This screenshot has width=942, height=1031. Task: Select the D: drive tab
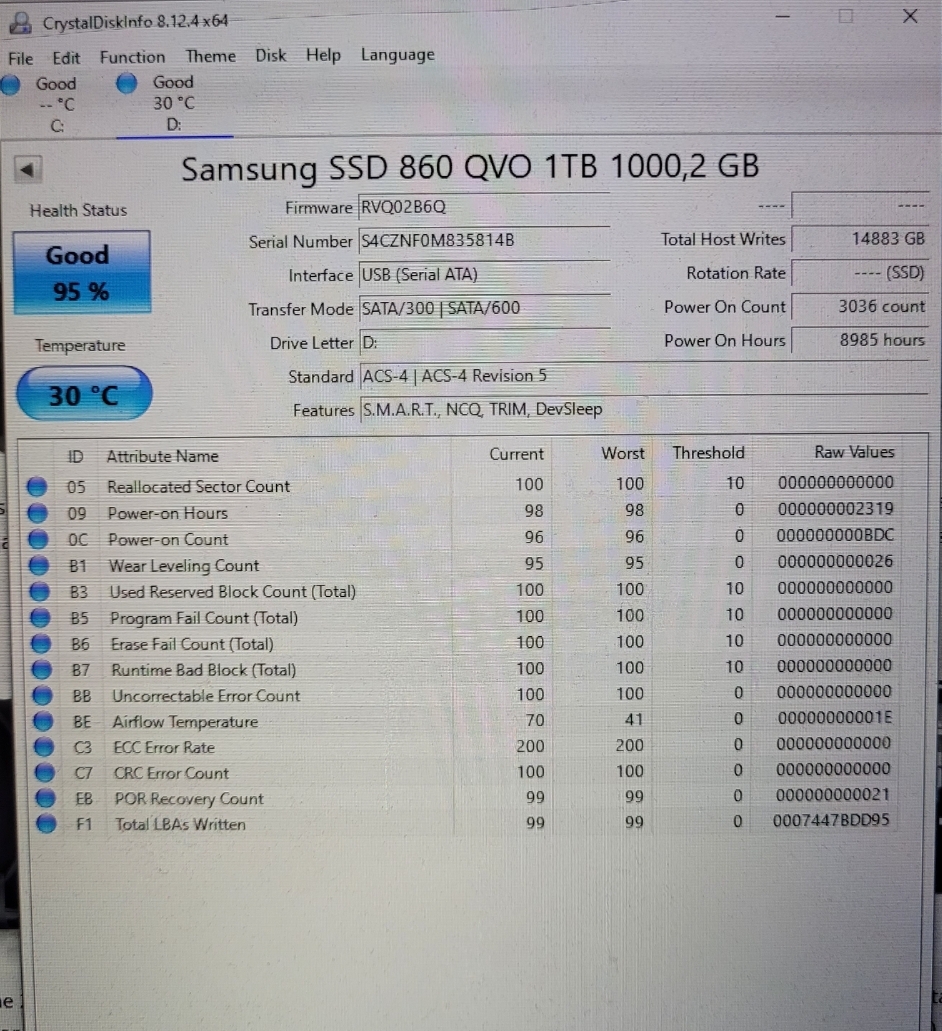coord(173,104)
